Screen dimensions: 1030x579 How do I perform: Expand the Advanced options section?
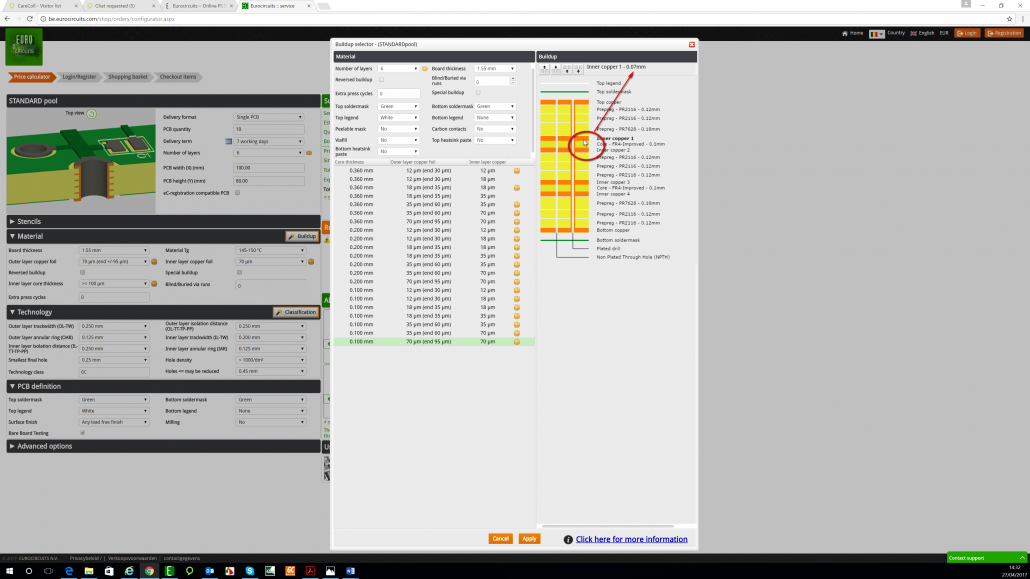click(x=164, y=446)
